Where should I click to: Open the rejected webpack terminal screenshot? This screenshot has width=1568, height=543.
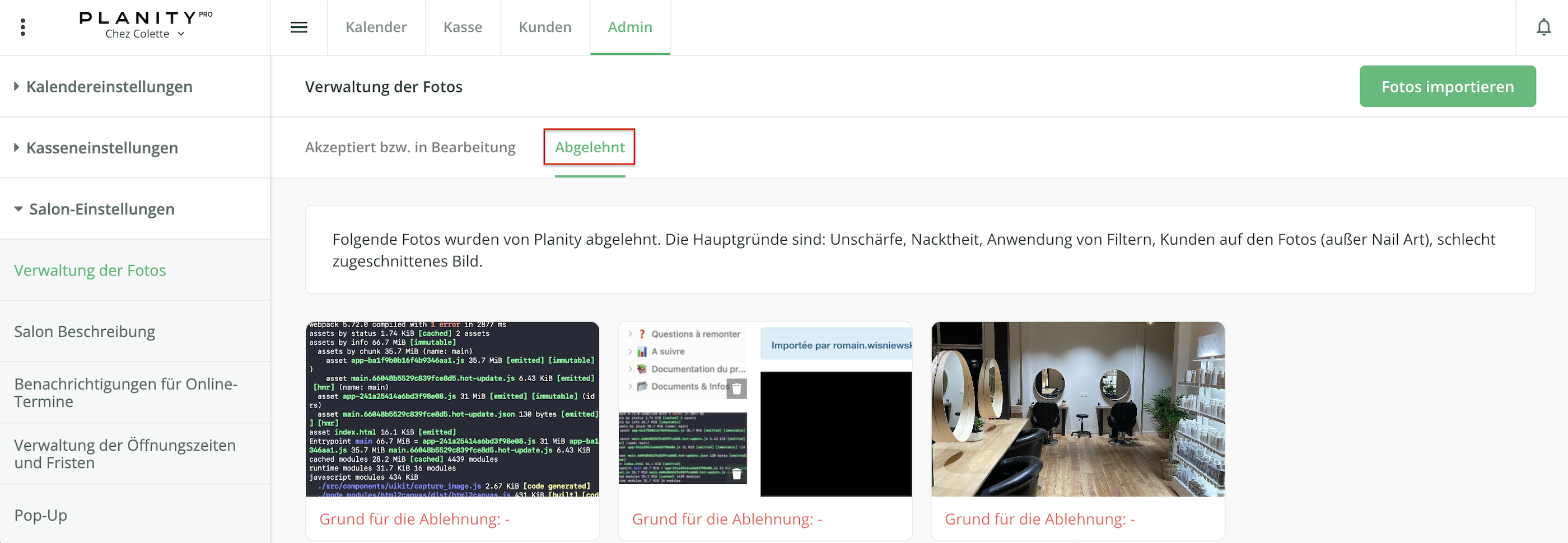click(x=452, y=409)
